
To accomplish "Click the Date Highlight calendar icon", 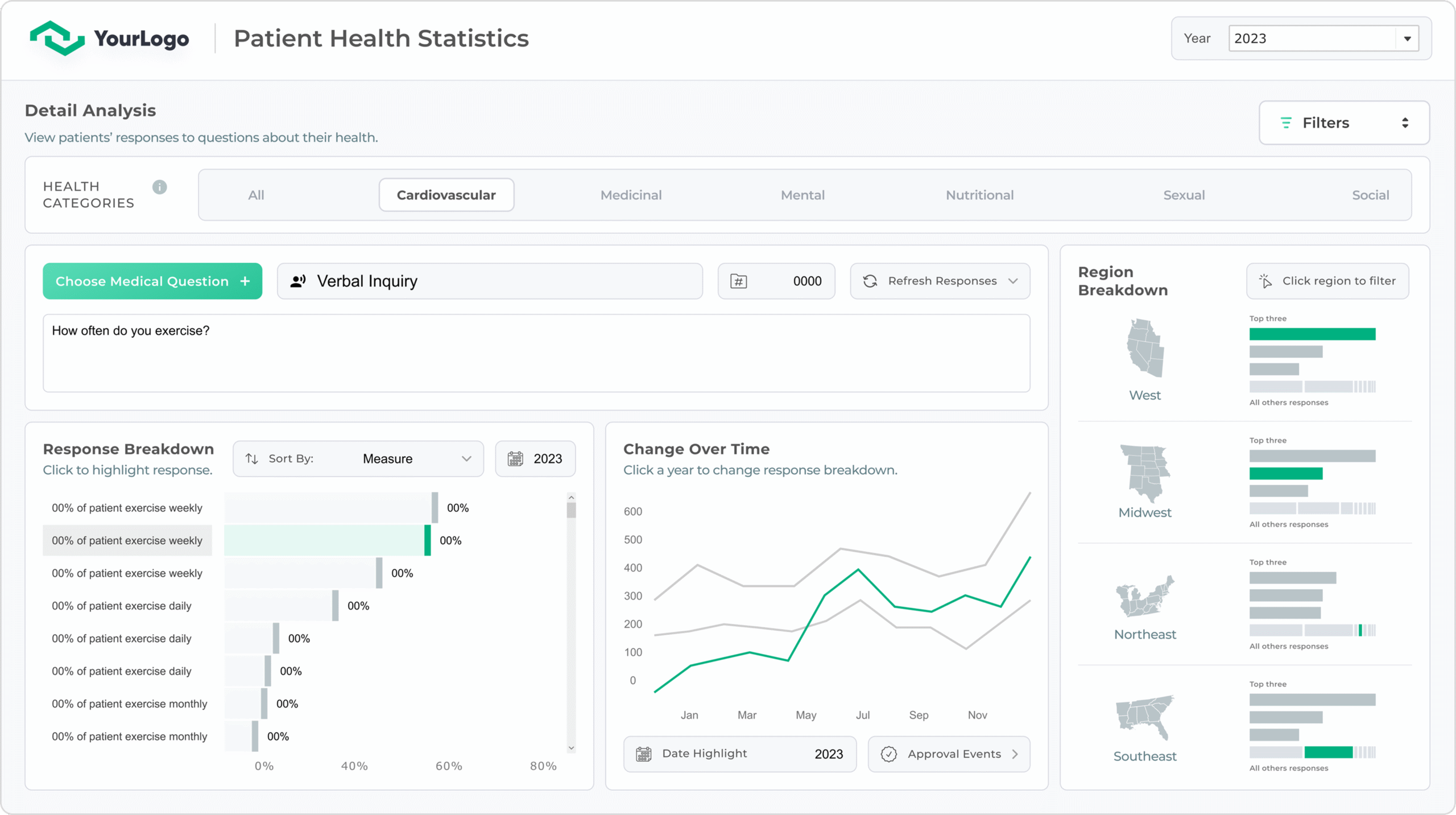I will pyautogui.click(x=644, y=754).
